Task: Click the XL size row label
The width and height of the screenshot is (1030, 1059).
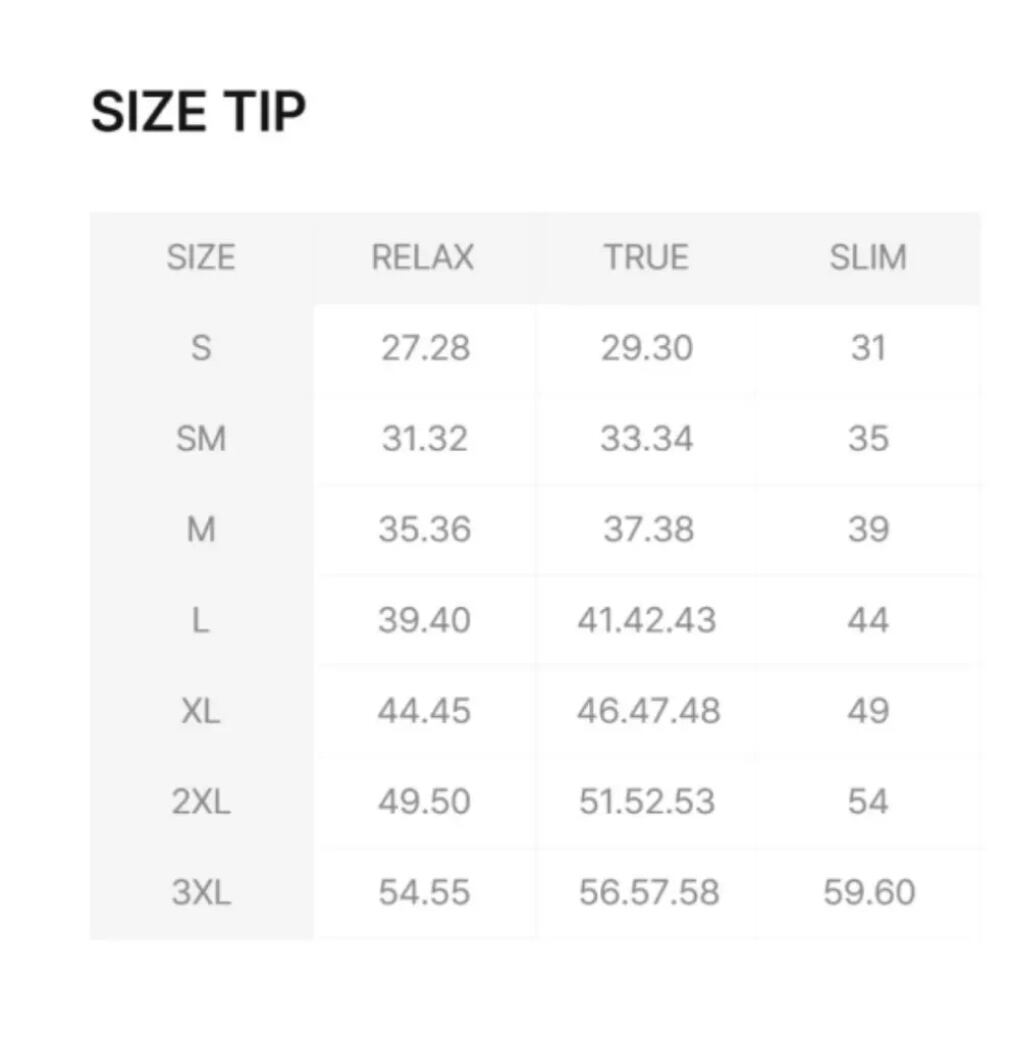Action: (x=201, y=711)
